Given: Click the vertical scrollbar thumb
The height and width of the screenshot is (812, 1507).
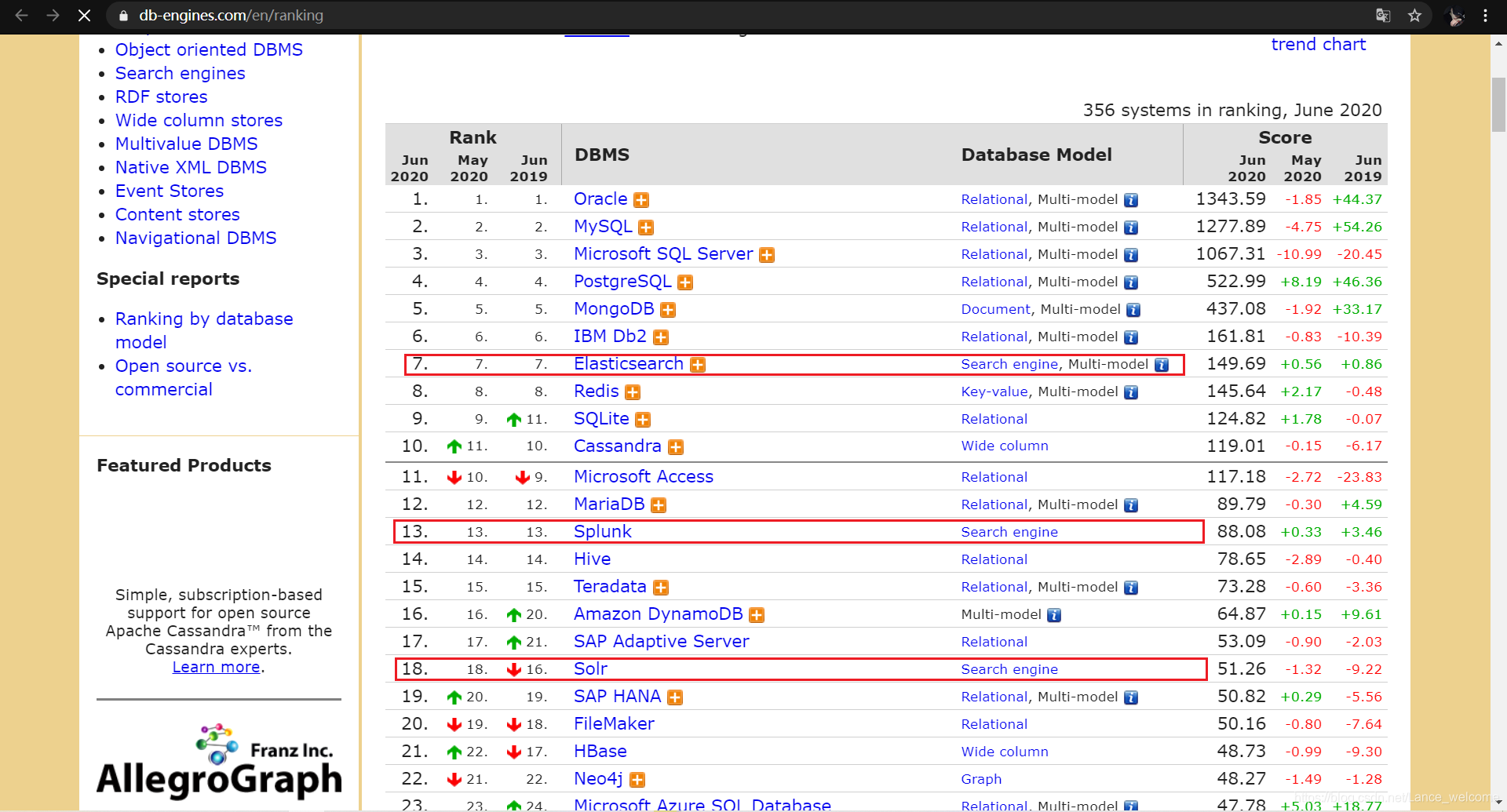Looking at the screenshot, I should click(1498, 104).
